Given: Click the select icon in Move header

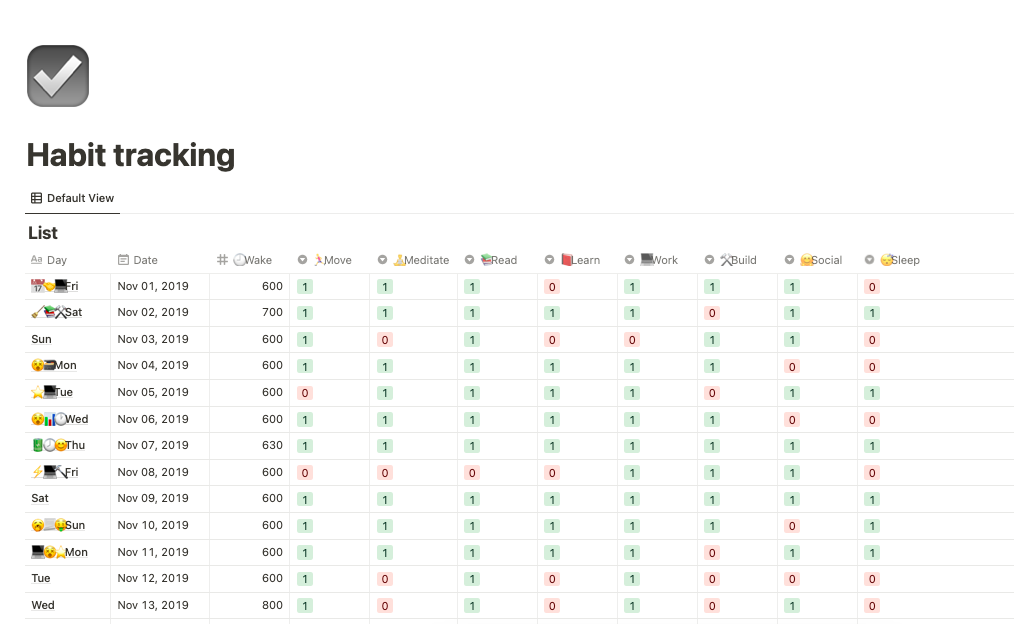Looking at the screenshot, I should pos(303,260).
